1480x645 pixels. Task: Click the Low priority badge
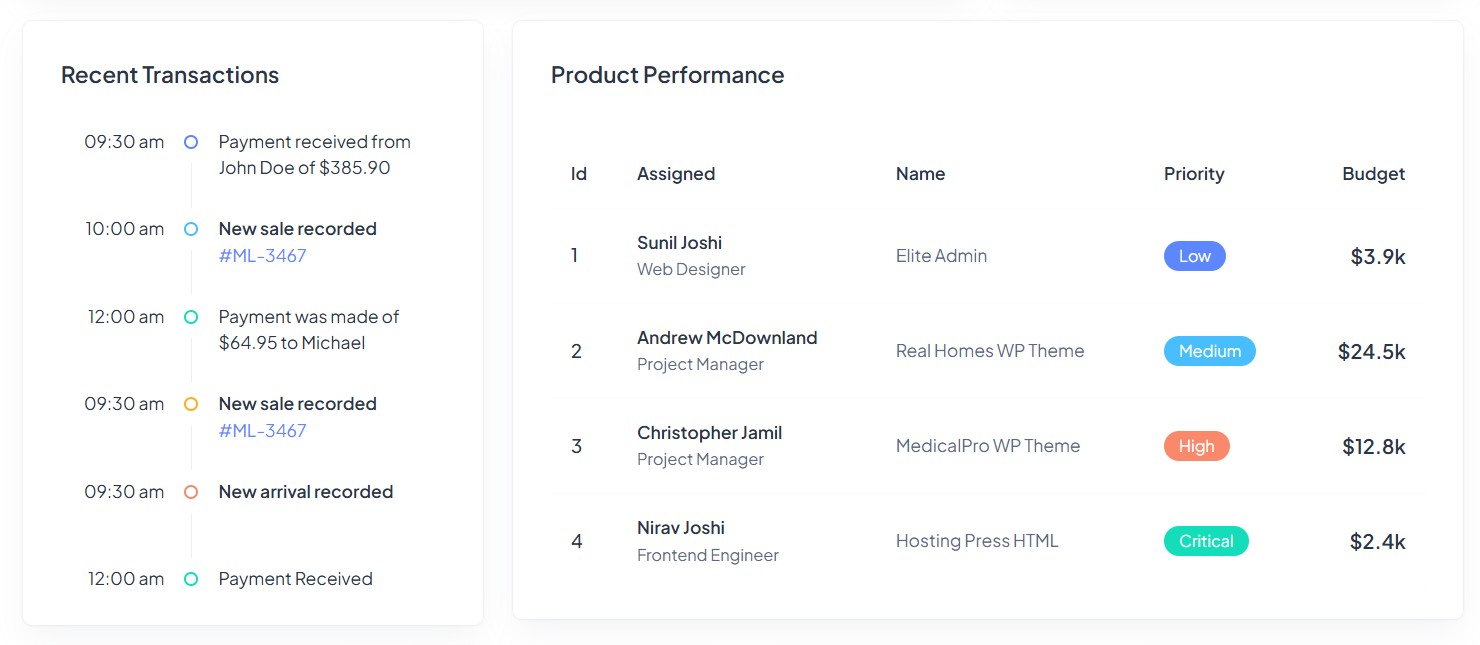(1194, 256)
